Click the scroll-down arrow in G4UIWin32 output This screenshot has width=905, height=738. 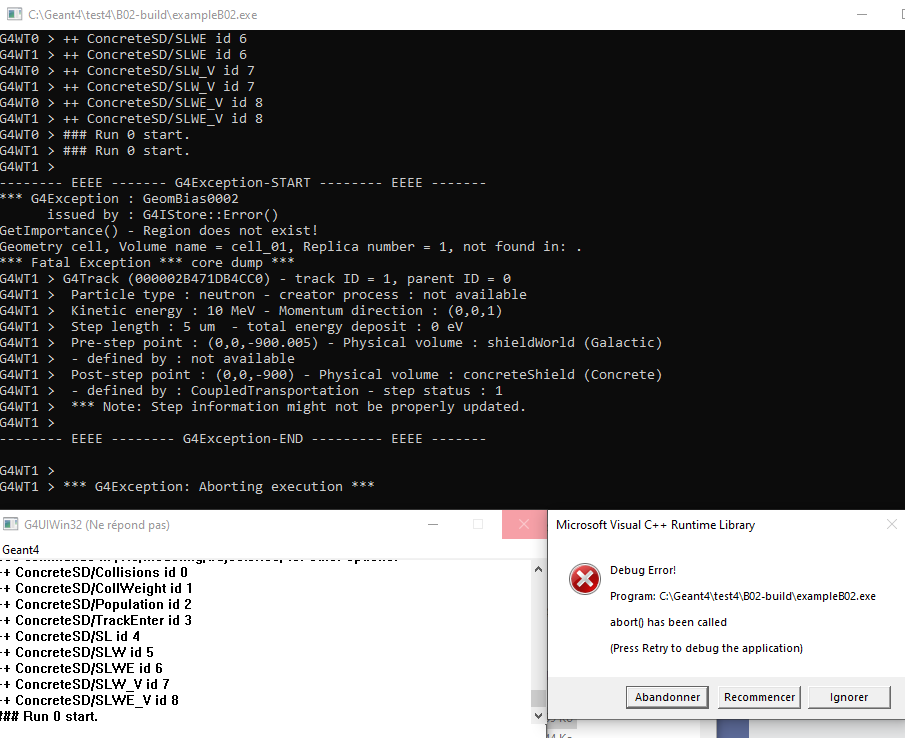coord(538,715)
